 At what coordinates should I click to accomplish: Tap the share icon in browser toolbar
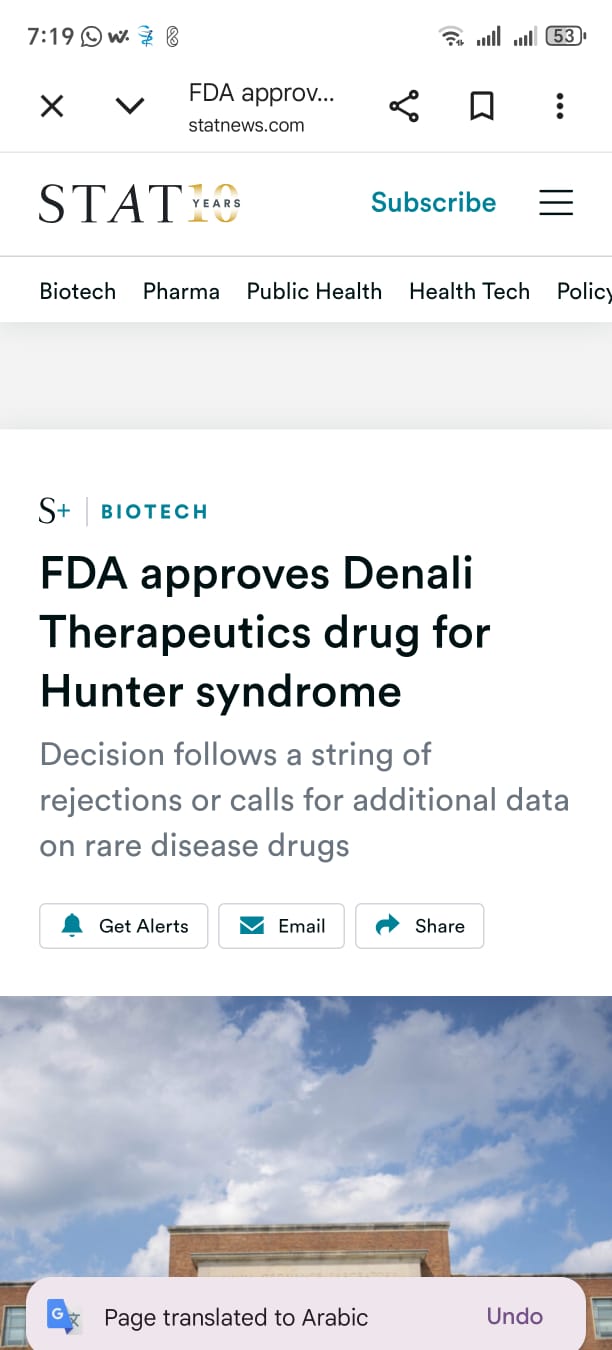pos(404,106)
